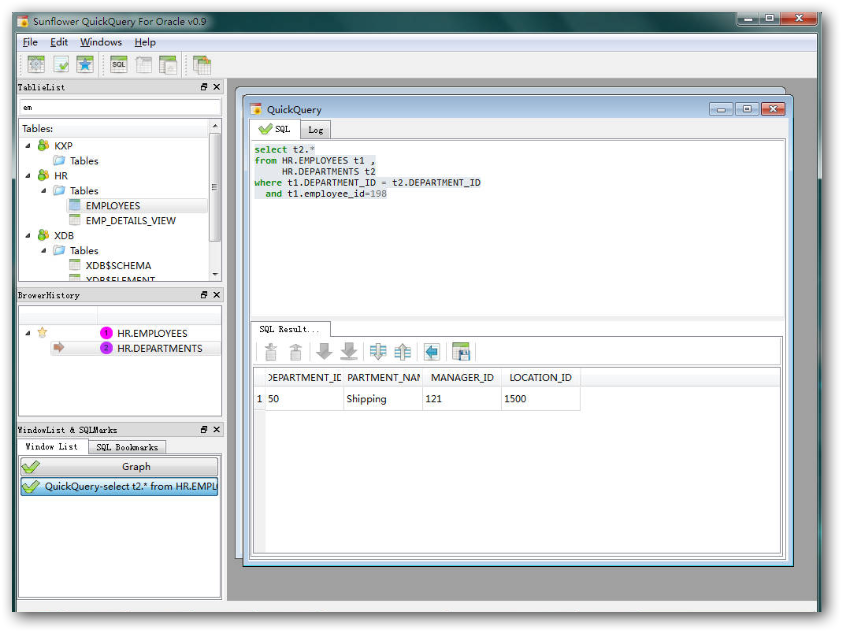Select HR.EMPLOYEES in BrowerHistory
This screenshot has height=632, width=842.
[x=152, y=333]
